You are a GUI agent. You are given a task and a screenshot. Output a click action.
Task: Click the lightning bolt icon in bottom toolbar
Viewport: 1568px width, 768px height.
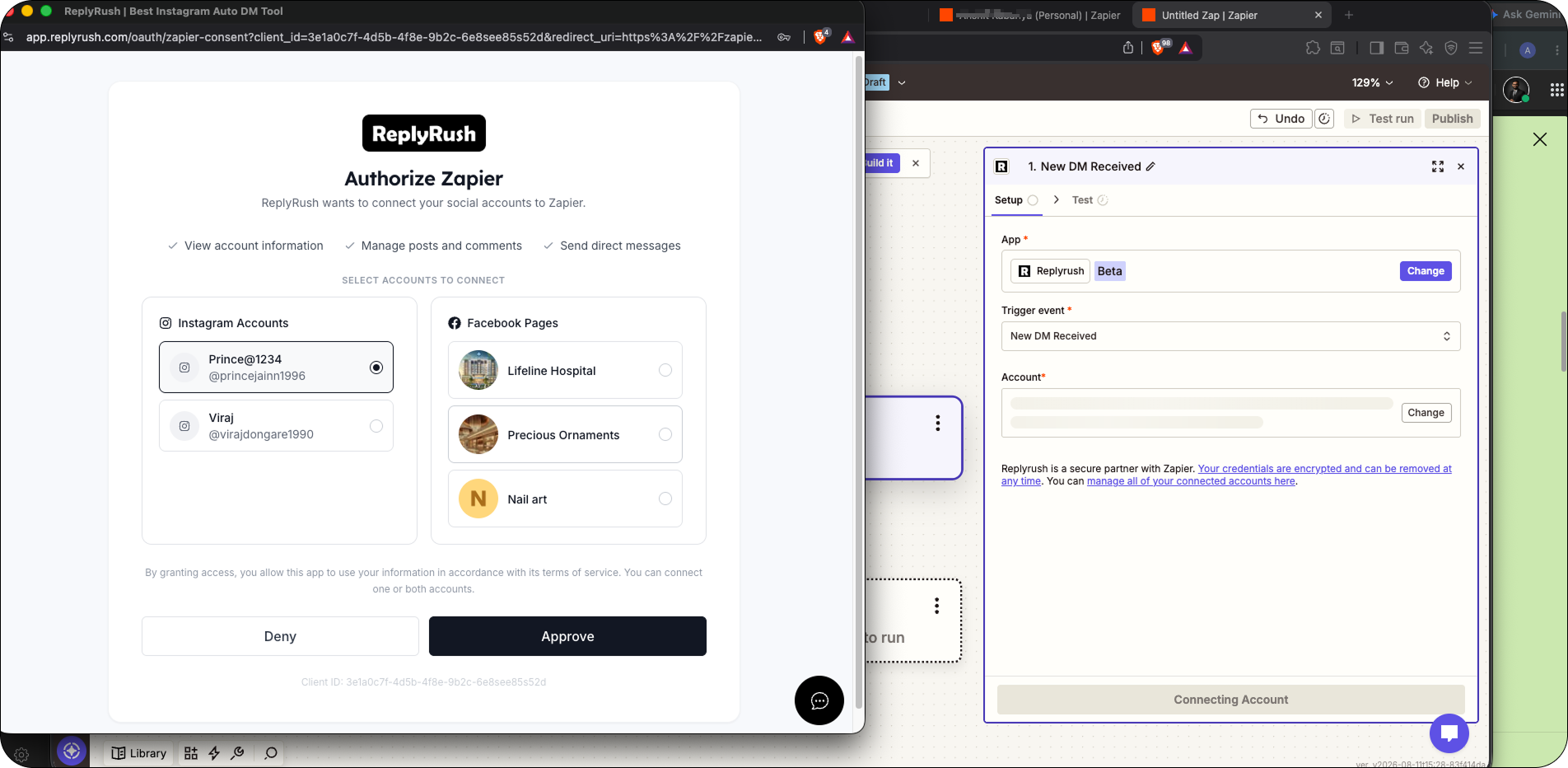[x=214, y=753]
